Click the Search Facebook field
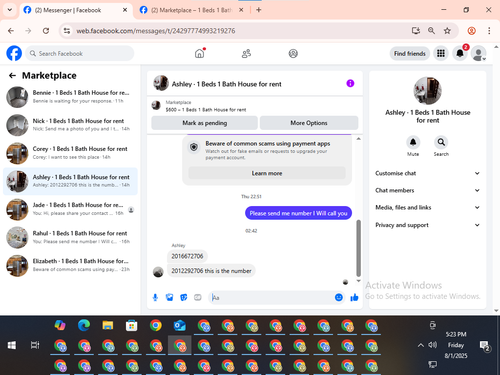The height and width of the screenshot is (375, 500). [80, 53]
